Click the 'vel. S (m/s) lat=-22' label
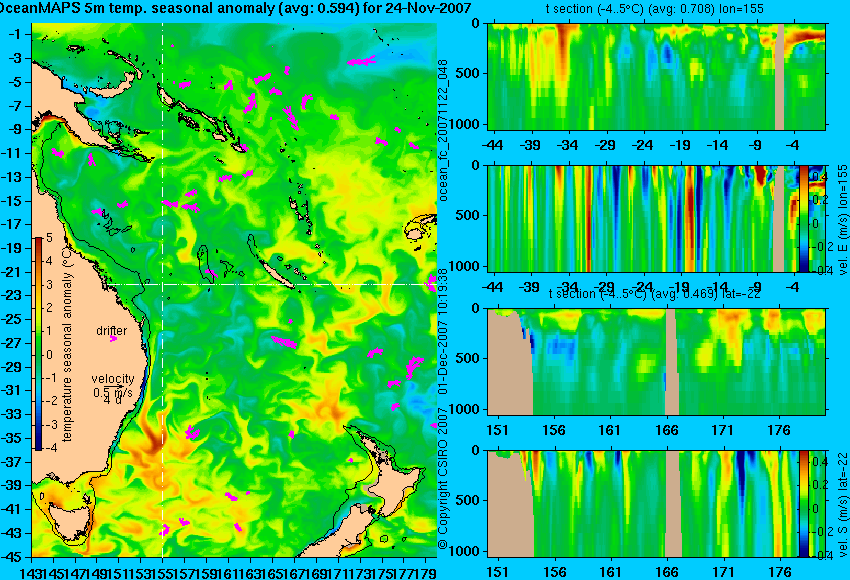Viewport: 850px width, 580px height. point(842,504)
